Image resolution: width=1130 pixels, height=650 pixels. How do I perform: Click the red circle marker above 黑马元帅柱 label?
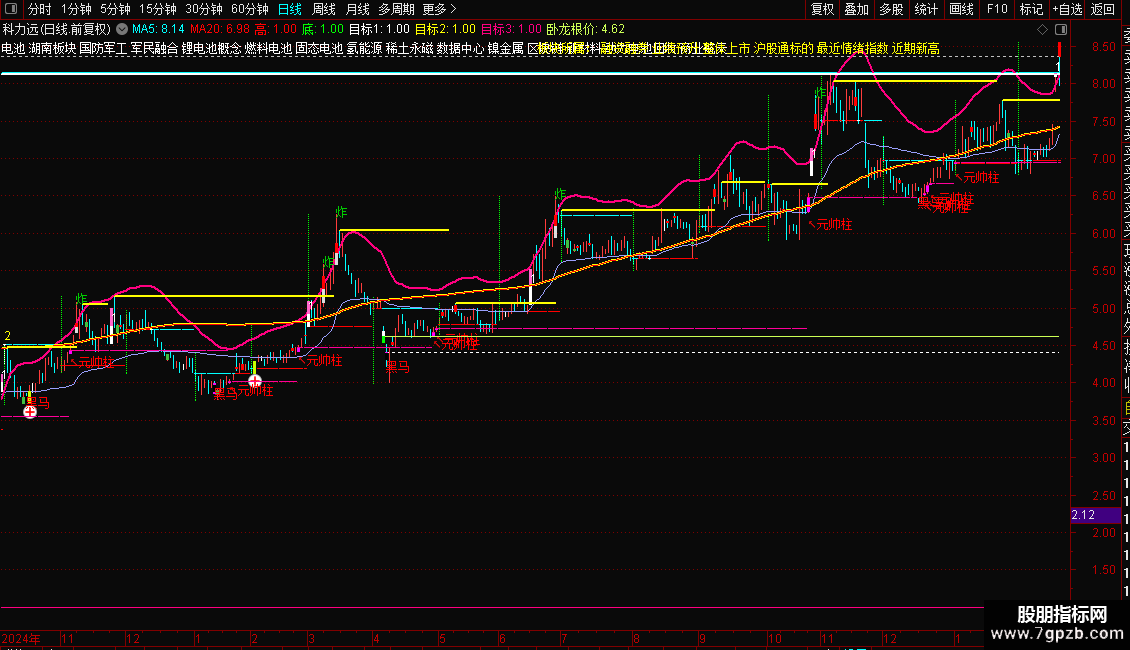pyautogui.click(x=254, y=381)
